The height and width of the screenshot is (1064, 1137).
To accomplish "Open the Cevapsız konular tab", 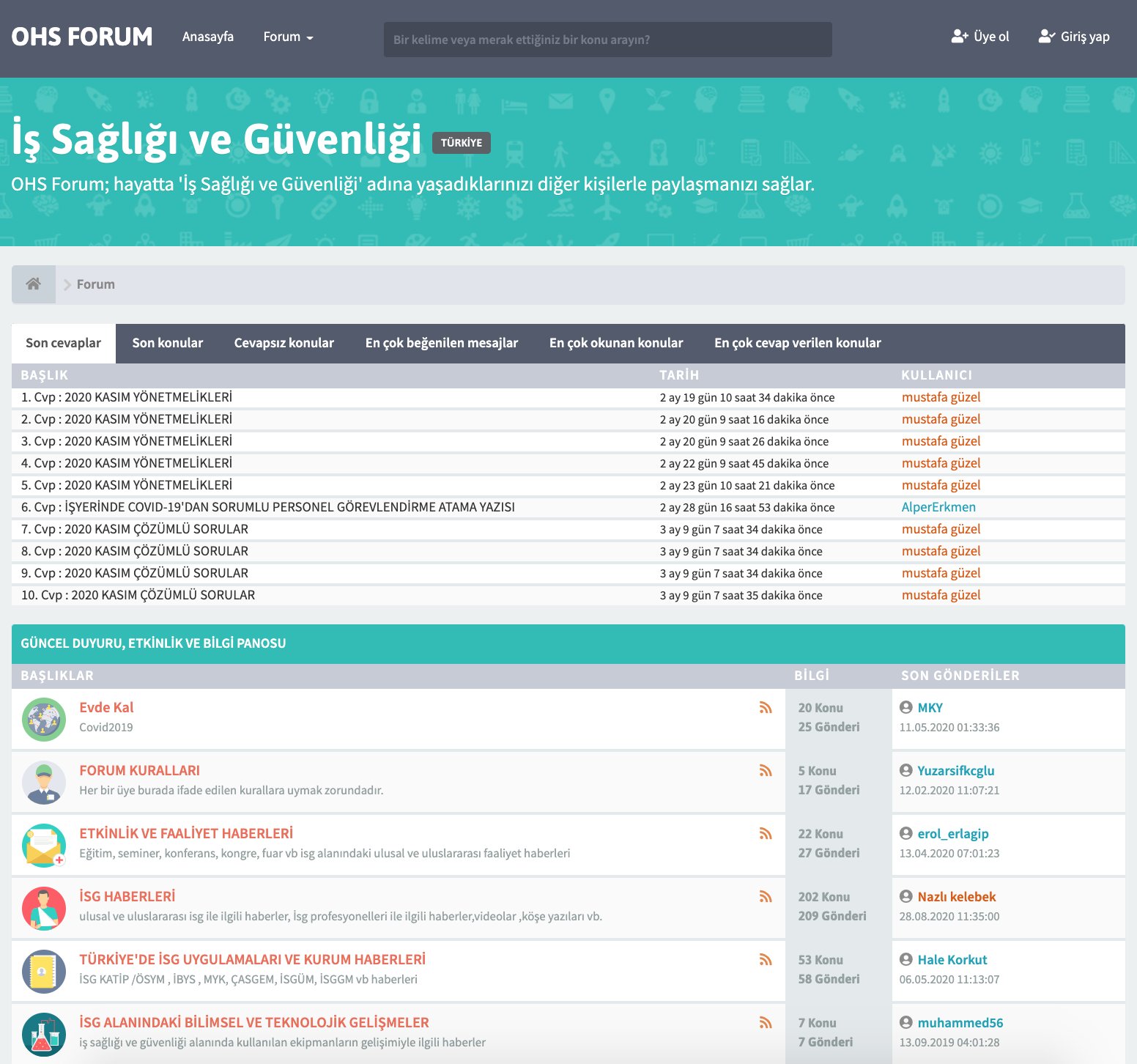I will point(284,342).
